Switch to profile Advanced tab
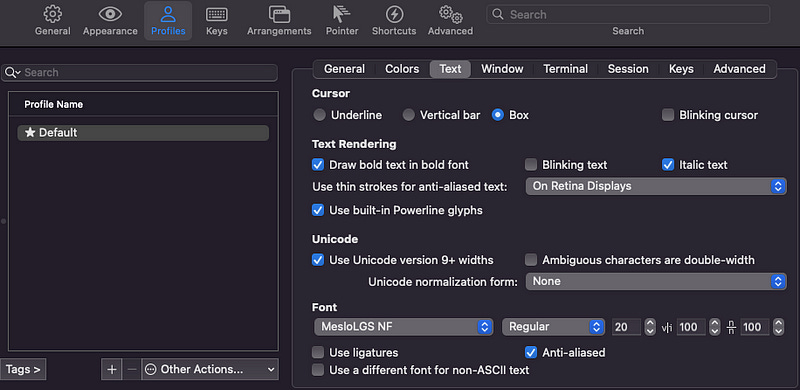The image size is (800, 390). pos(739,69)
